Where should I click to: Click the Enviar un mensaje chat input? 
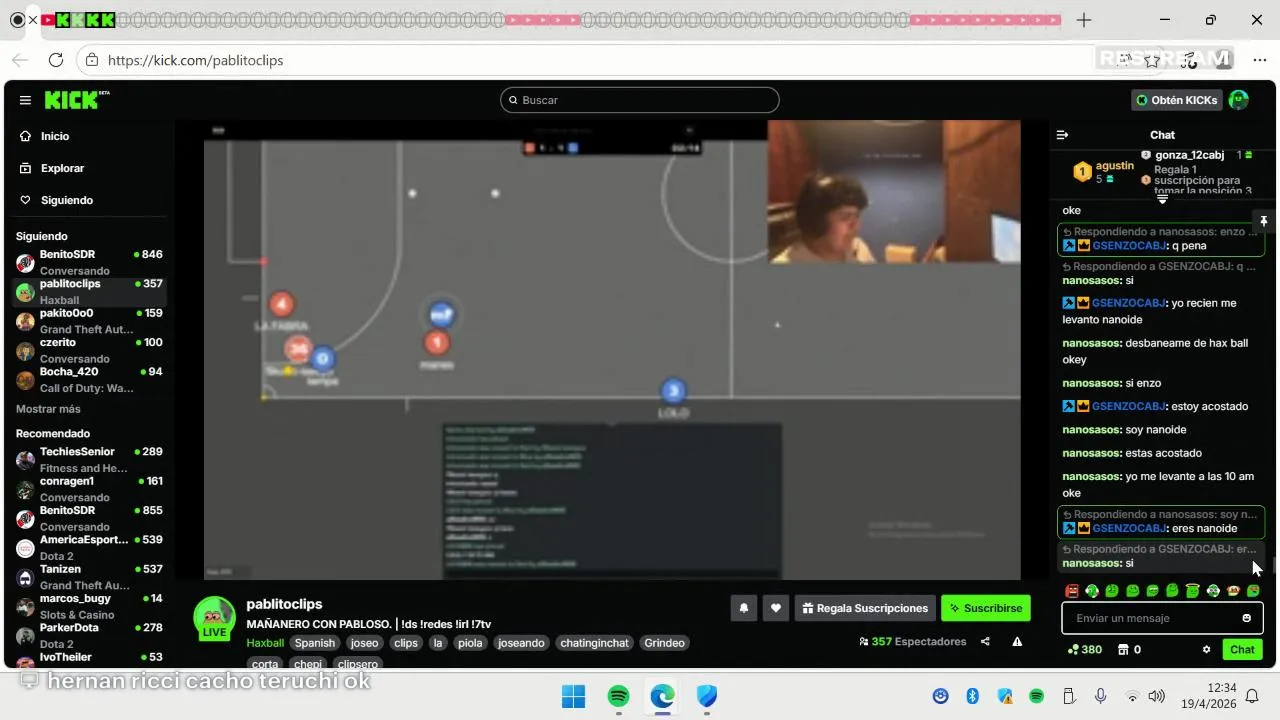[x=1152, y=618]
